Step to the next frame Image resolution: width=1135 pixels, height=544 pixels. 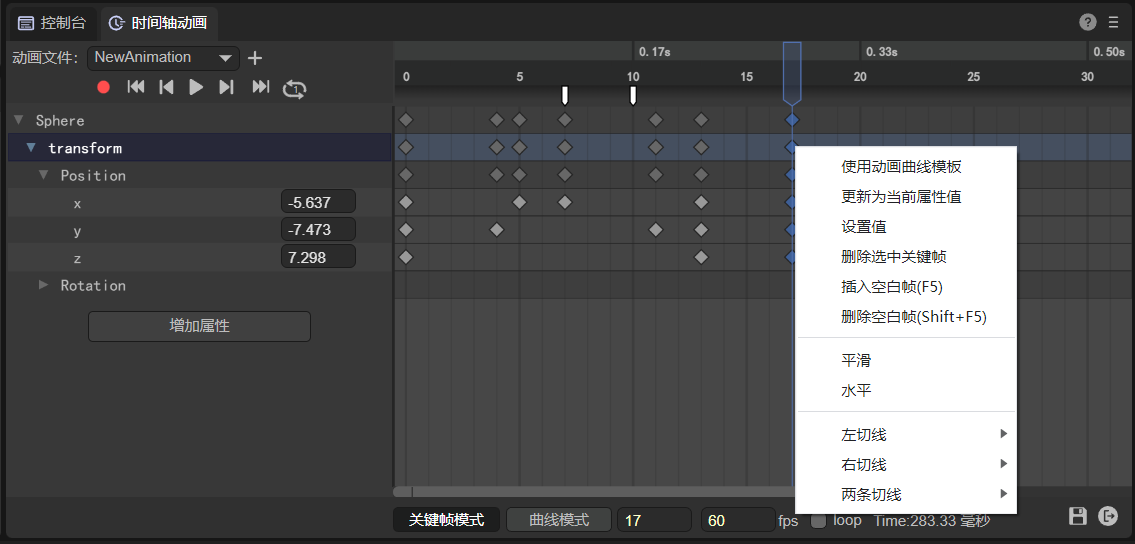pyautogui.click(x=226, y=88)
